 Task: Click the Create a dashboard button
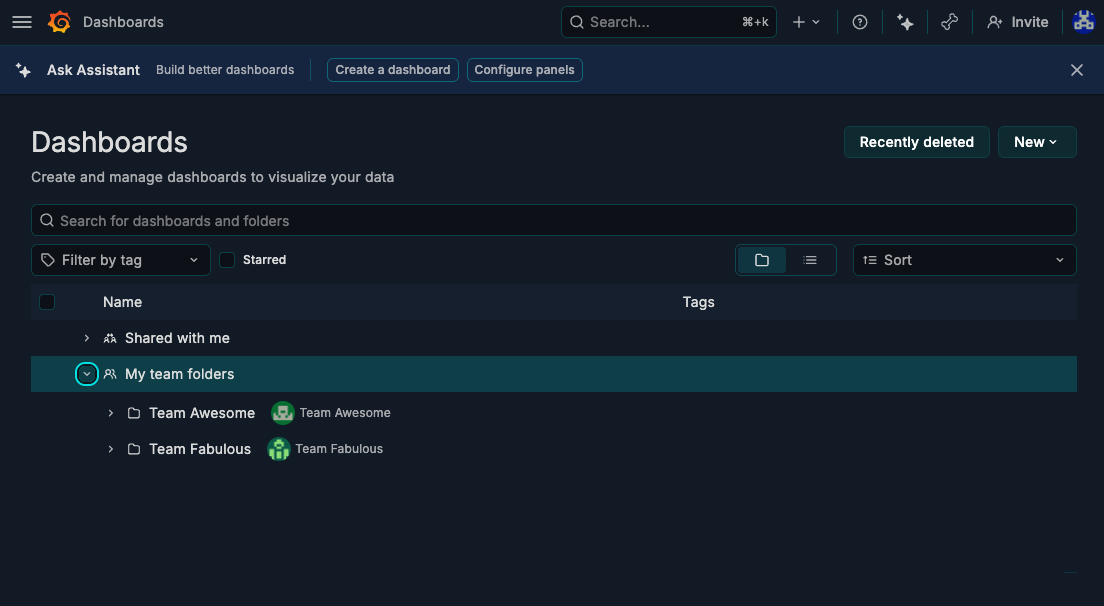tap(392, 69)
